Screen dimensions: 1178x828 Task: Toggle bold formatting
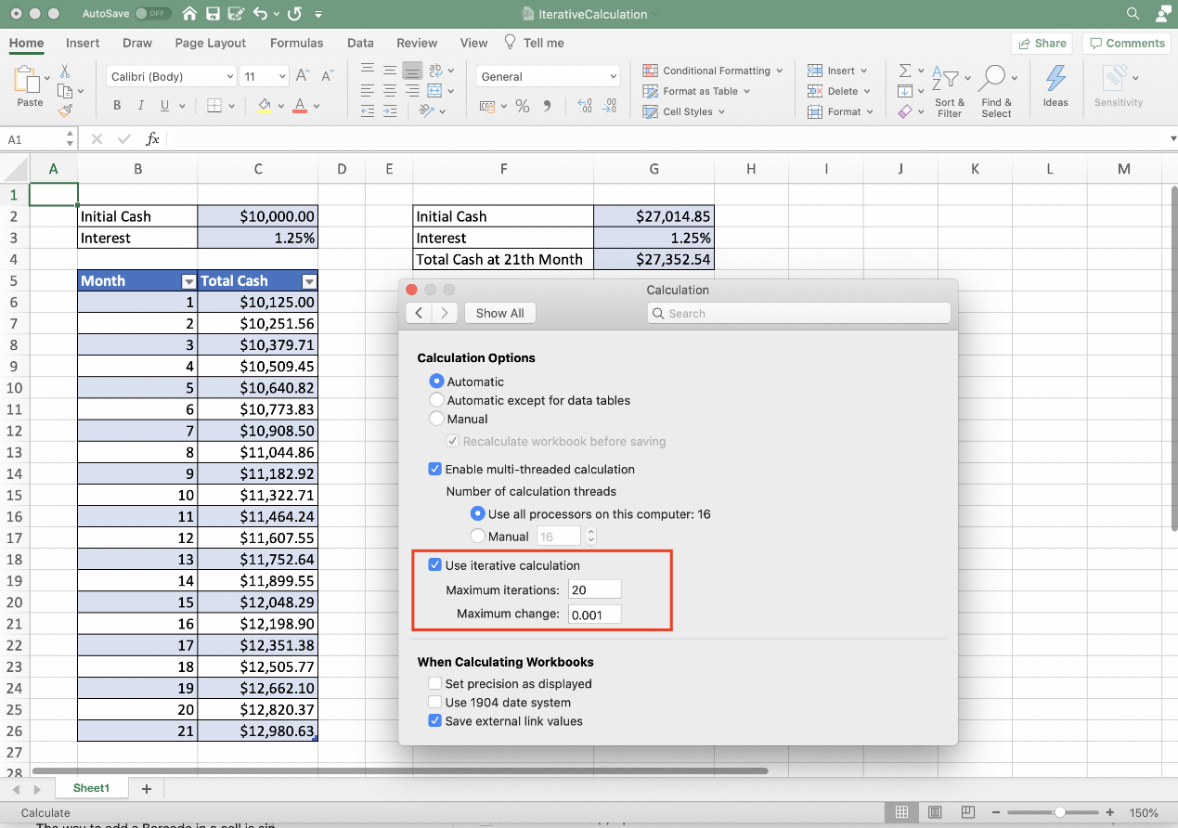coord(117,105)
